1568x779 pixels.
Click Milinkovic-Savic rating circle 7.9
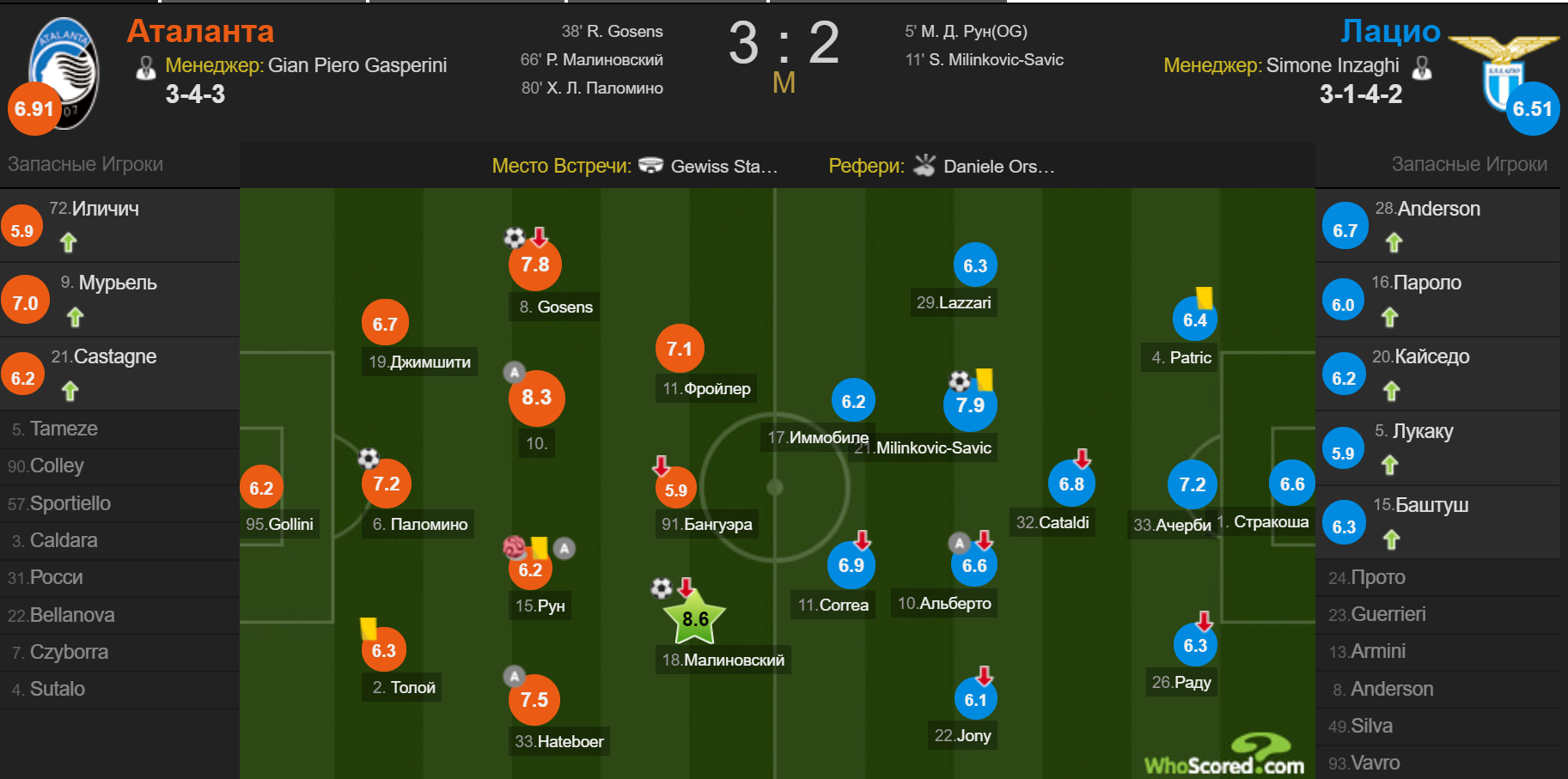pos(970,405)
